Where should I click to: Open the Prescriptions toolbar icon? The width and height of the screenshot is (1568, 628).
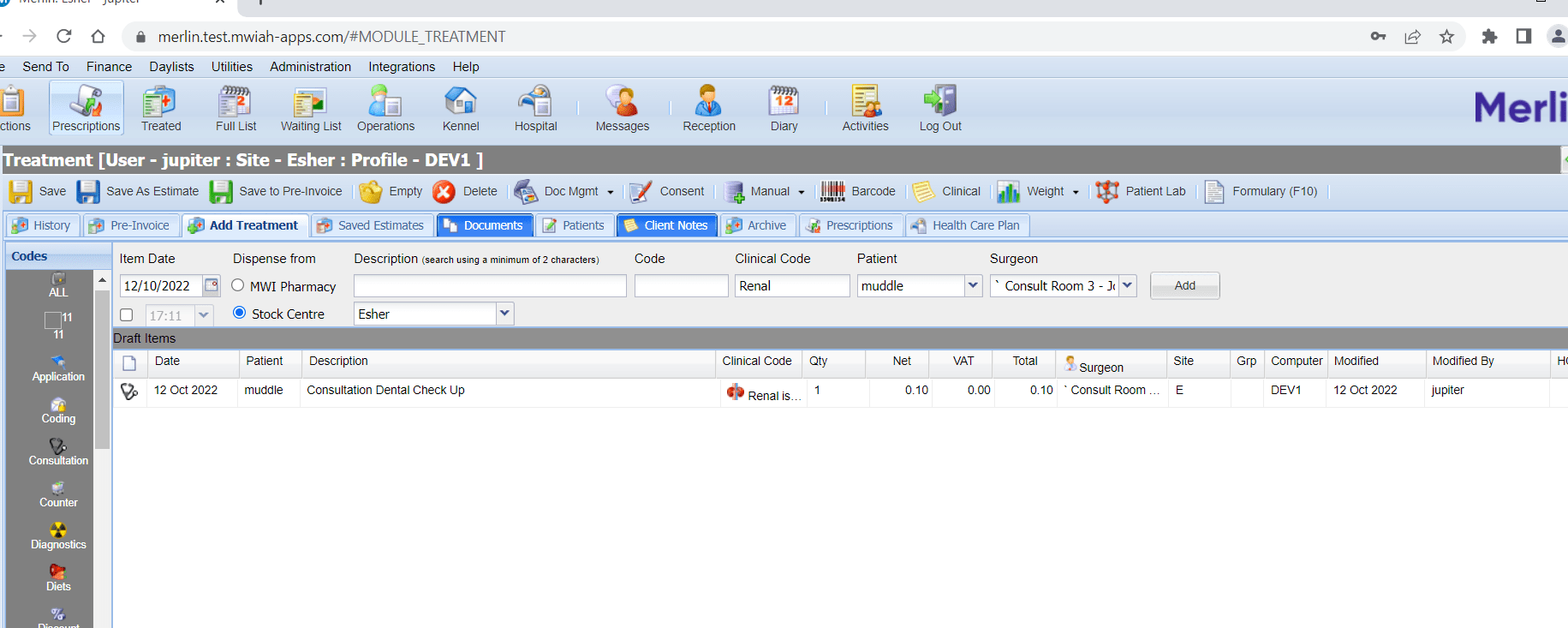pyautogui.click(x=86, y=108)
